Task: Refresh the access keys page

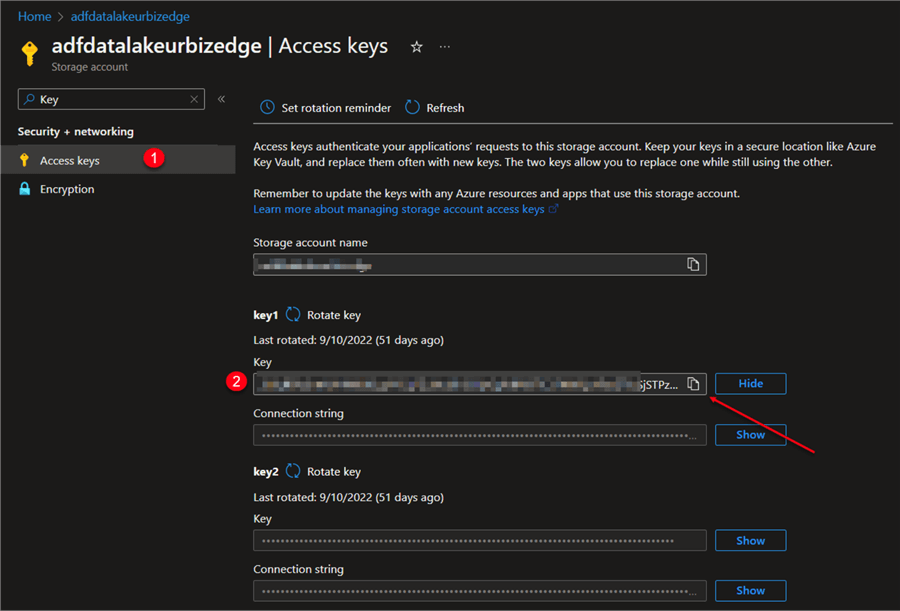Action: (435, 108)
